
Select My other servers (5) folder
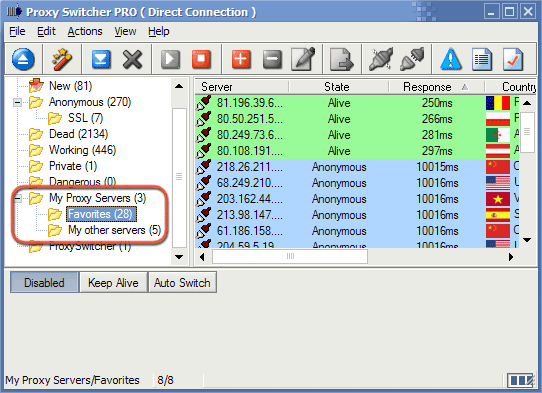click(x=114, y=230)
